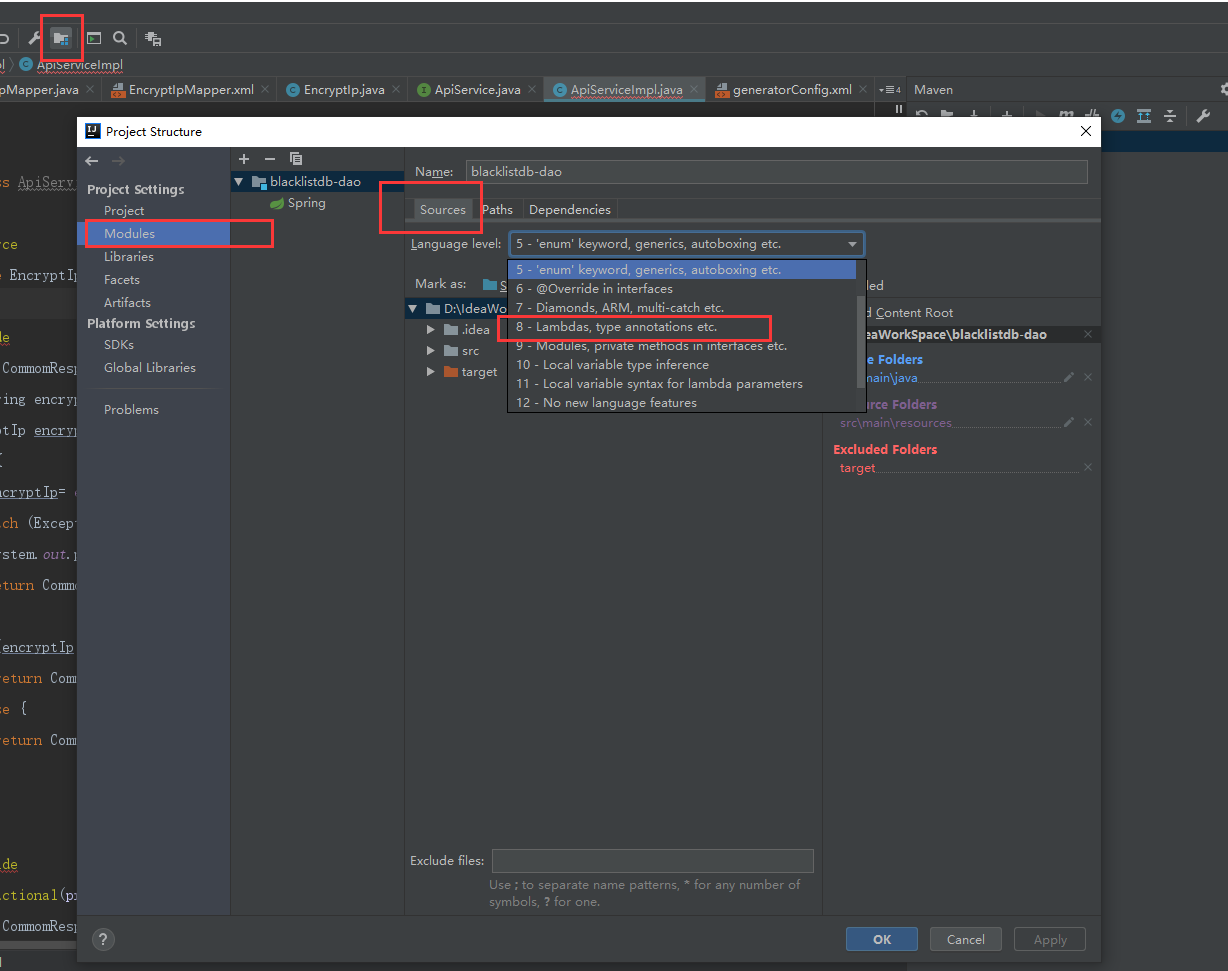Switch to the Dependencies tab

[x=569, y=209]
